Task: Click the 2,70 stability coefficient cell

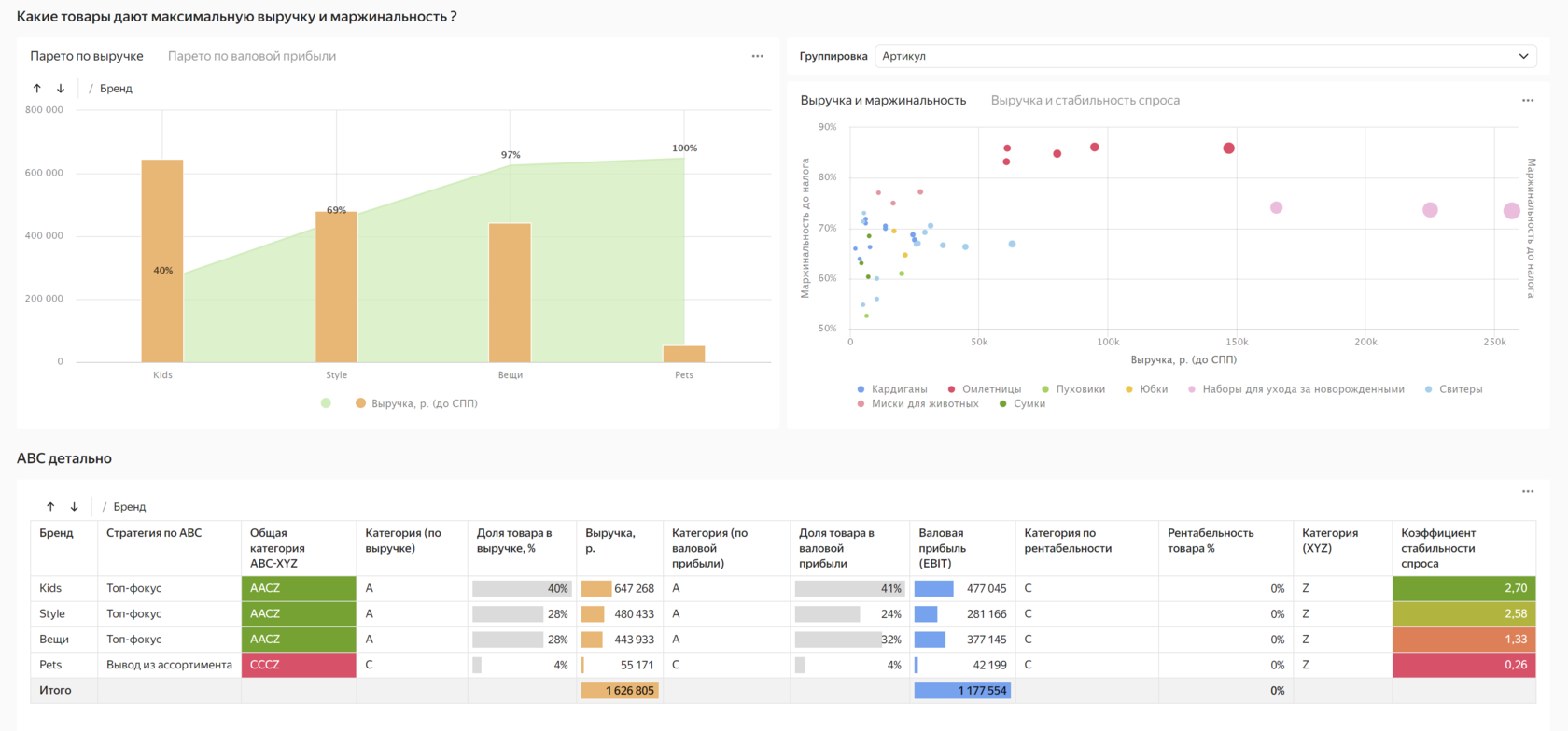Action: pyautogui.click(x=1463, y=588)
